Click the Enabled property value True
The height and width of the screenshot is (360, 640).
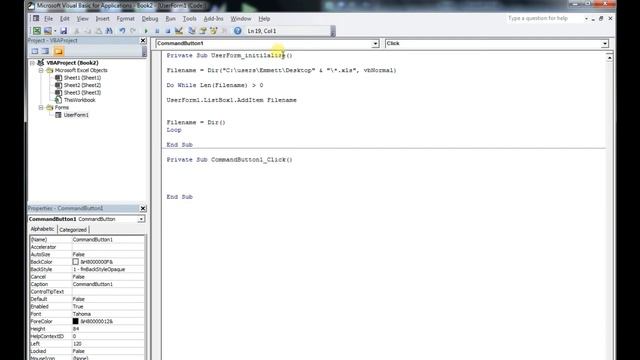tap(108, 307)
